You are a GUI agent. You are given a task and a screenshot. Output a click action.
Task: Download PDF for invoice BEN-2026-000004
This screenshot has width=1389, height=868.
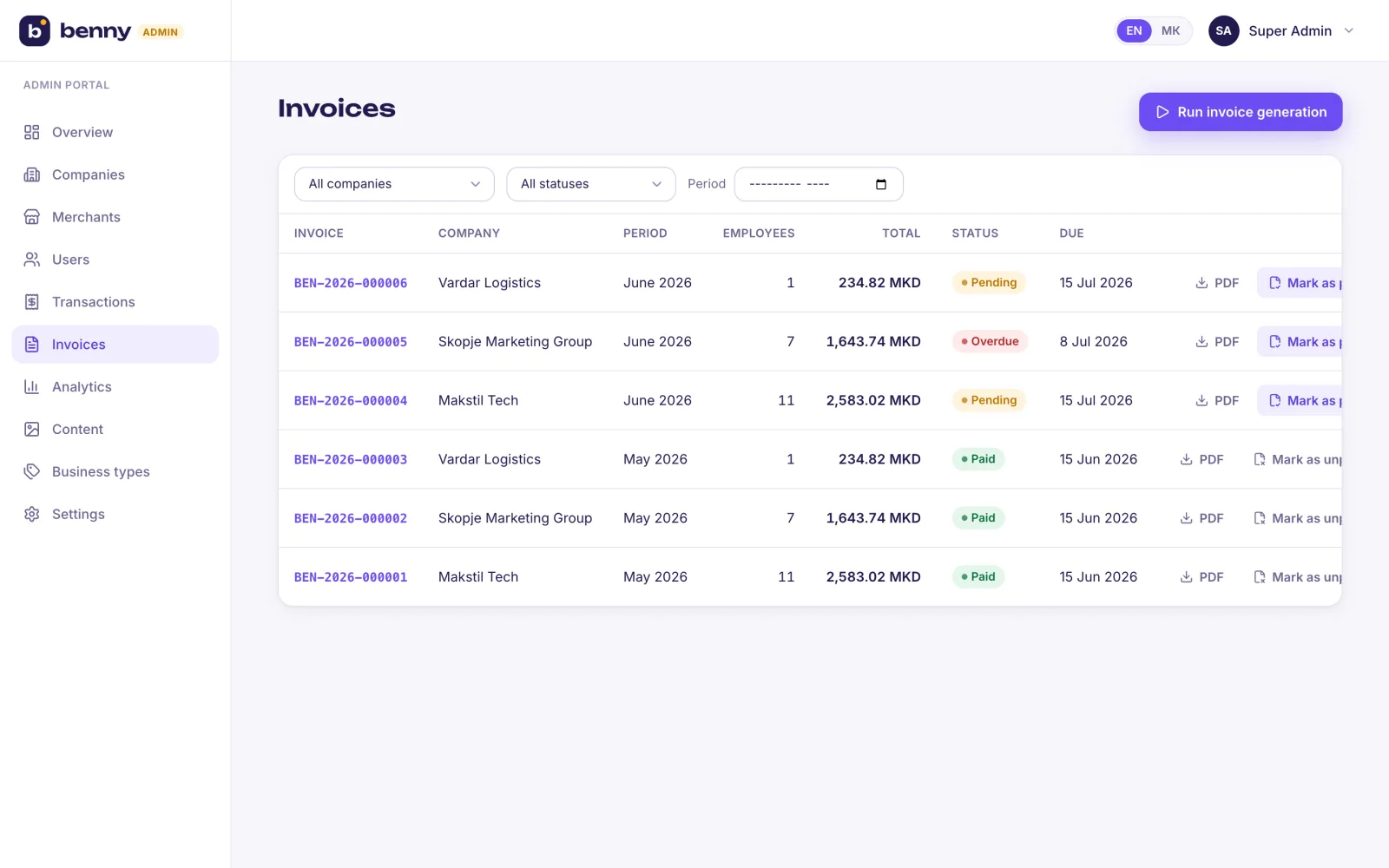[x=1217, y=400]
